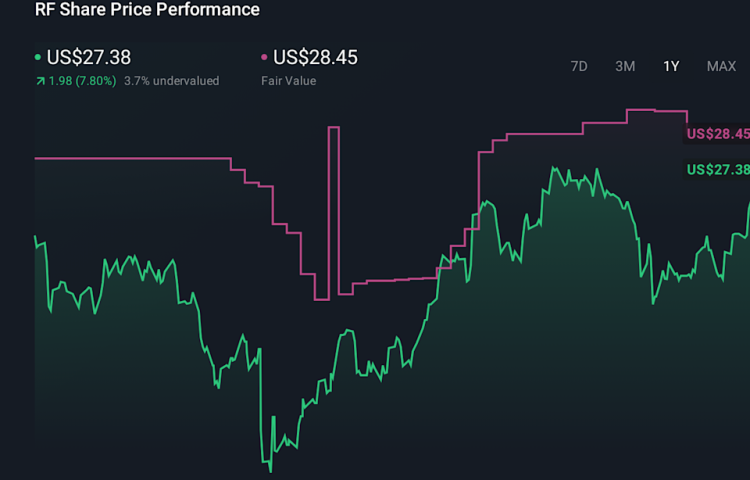Click the tall spike in pink fair value line

[334, 127]
